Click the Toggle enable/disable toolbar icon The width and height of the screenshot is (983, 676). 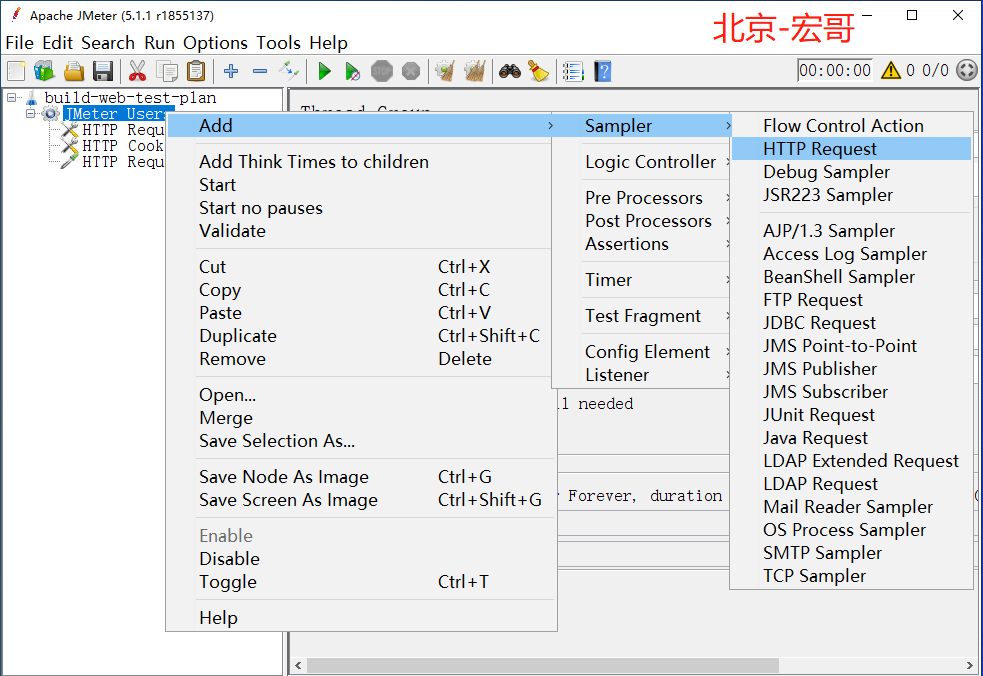(x=289, y=71)
